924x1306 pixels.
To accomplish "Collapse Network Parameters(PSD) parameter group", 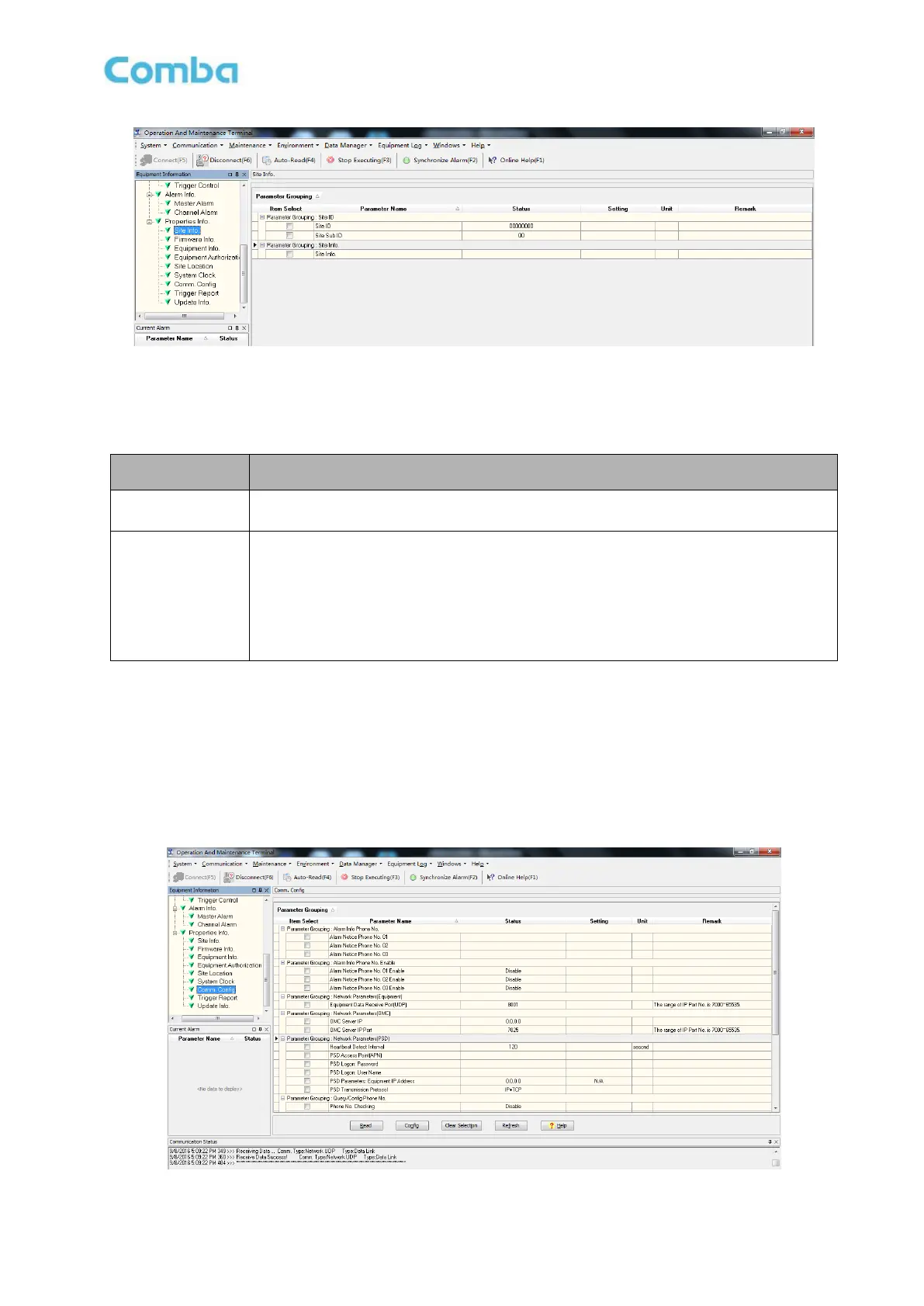I will [x=283, y=1038].
